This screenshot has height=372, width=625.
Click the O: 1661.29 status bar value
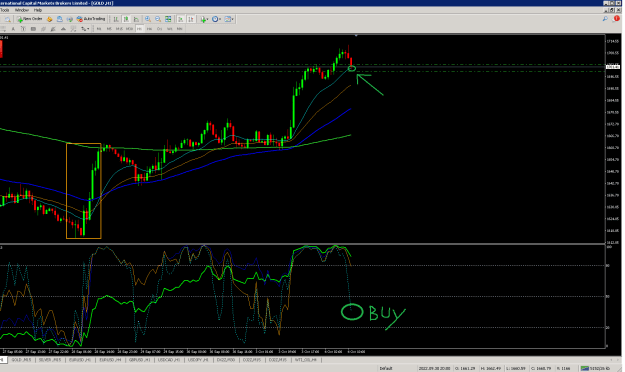(x=466, y=368)
